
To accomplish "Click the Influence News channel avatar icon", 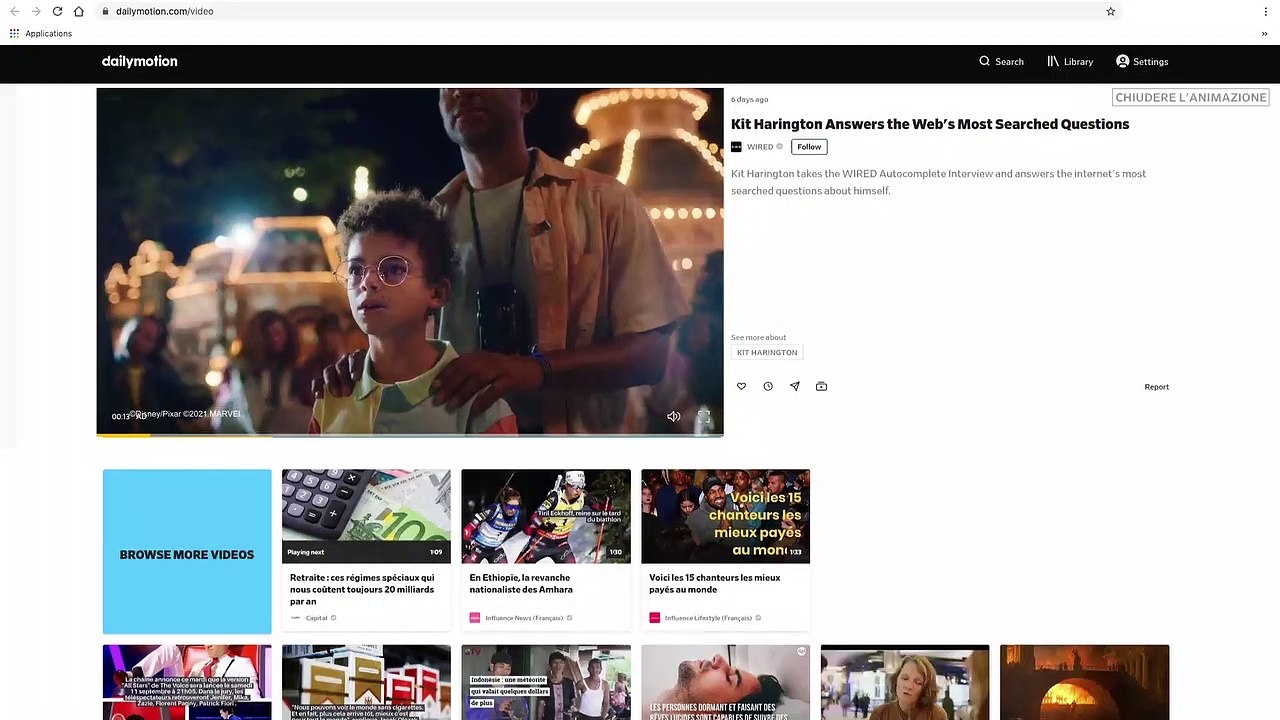I will coord(475,618).
